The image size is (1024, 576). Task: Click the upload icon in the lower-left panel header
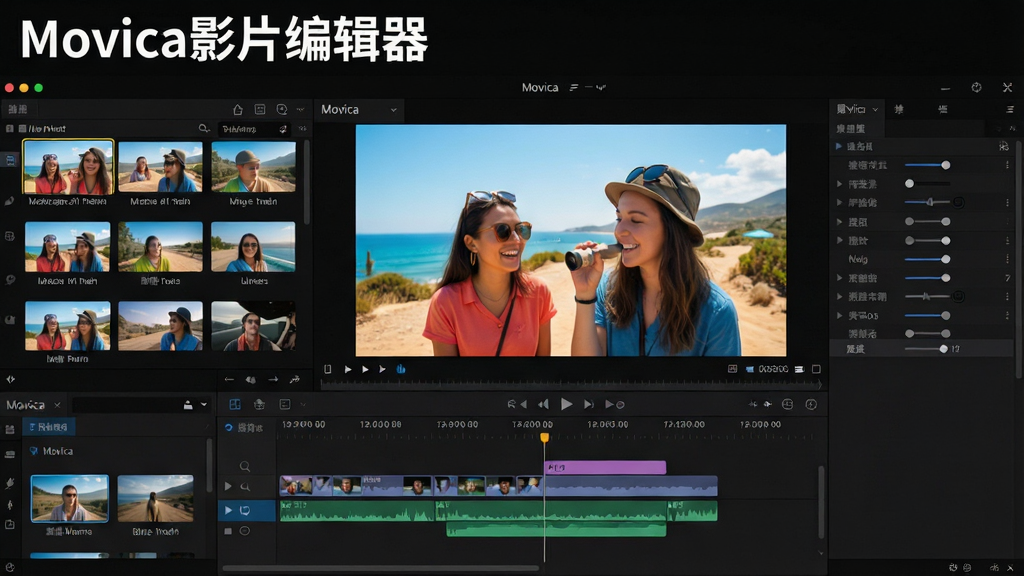[188, 405]
